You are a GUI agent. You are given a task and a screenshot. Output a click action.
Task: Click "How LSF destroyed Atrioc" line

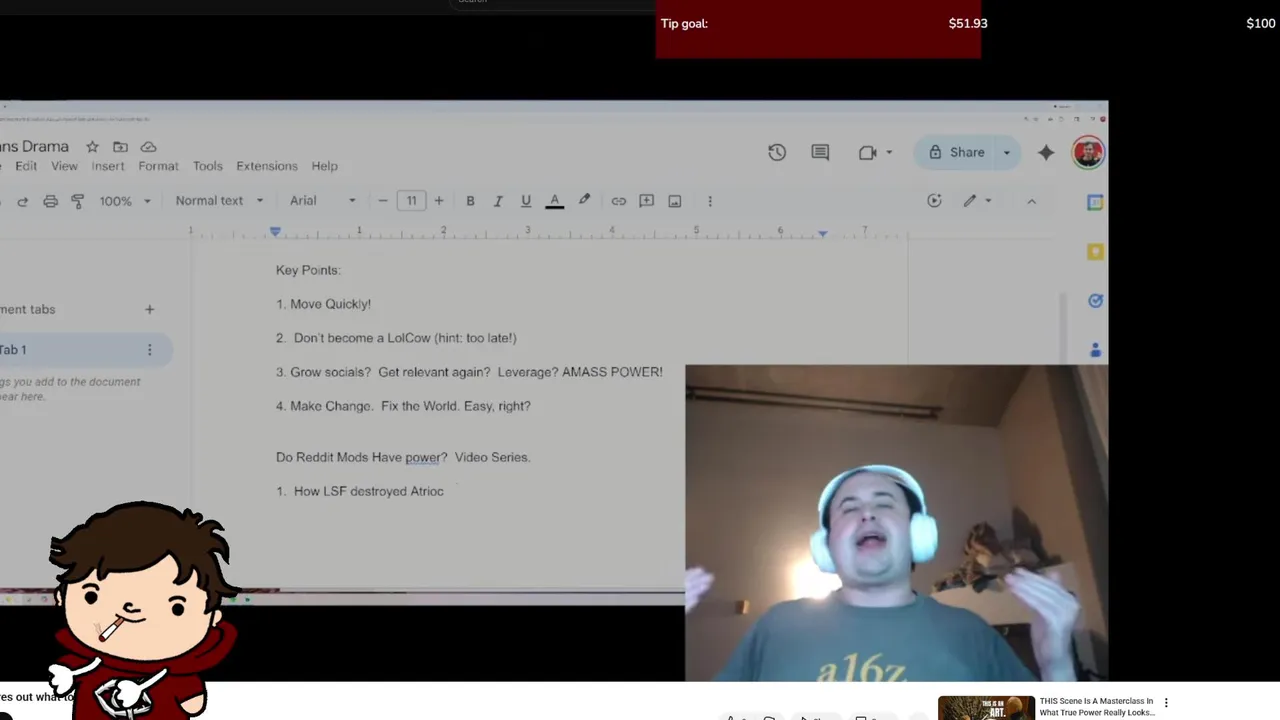click(360, 491)
